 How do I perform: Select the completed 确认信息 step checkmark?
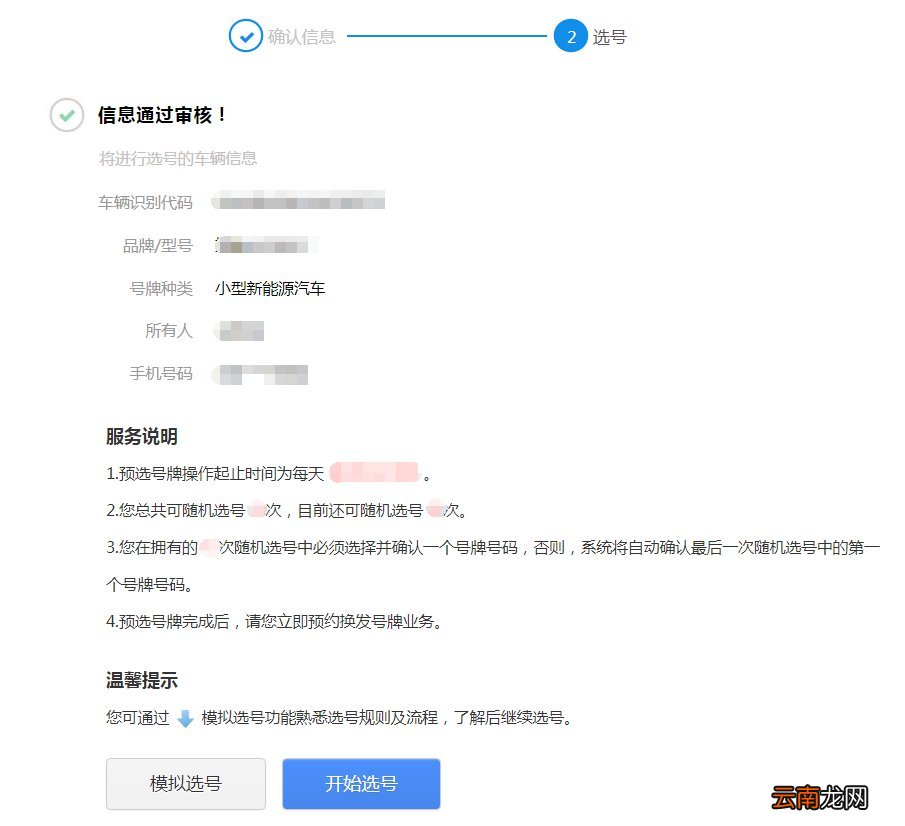[x=246, y=36]
